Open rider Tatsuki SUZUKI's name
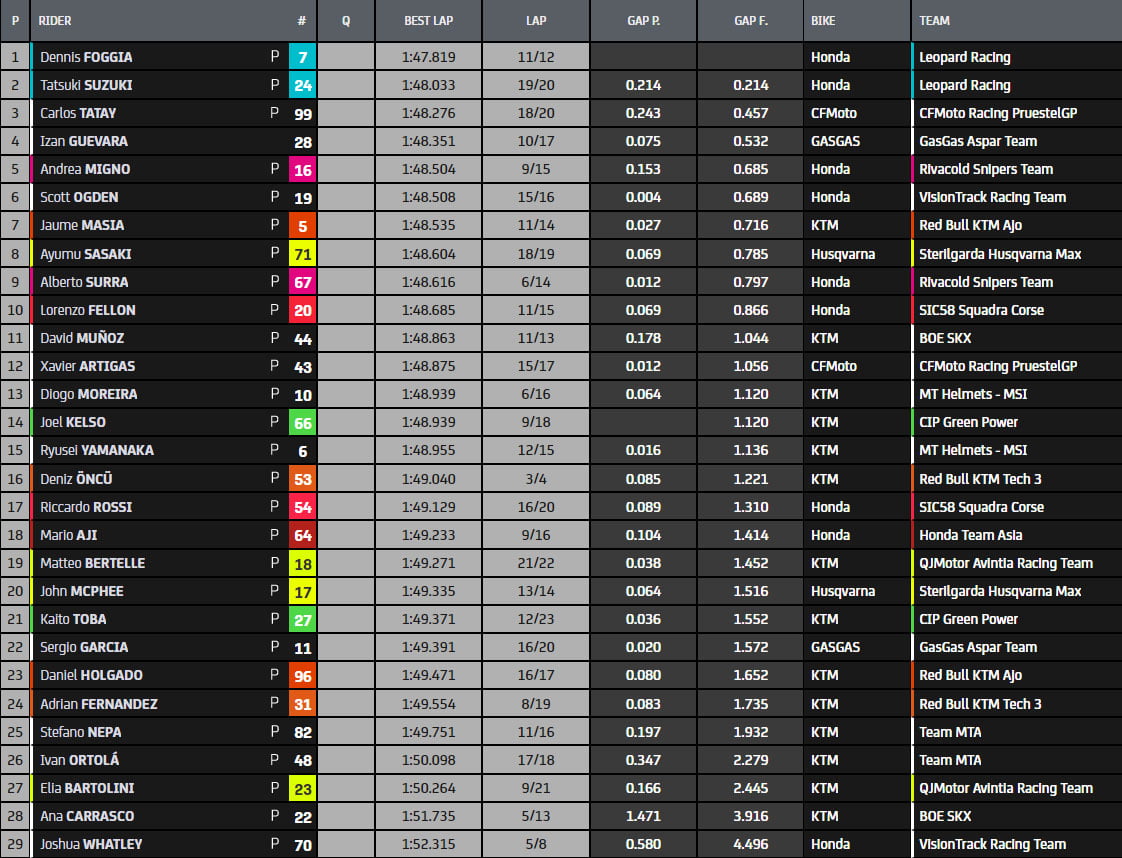Screen dimensions: 1122x858 tap(86, 85)
